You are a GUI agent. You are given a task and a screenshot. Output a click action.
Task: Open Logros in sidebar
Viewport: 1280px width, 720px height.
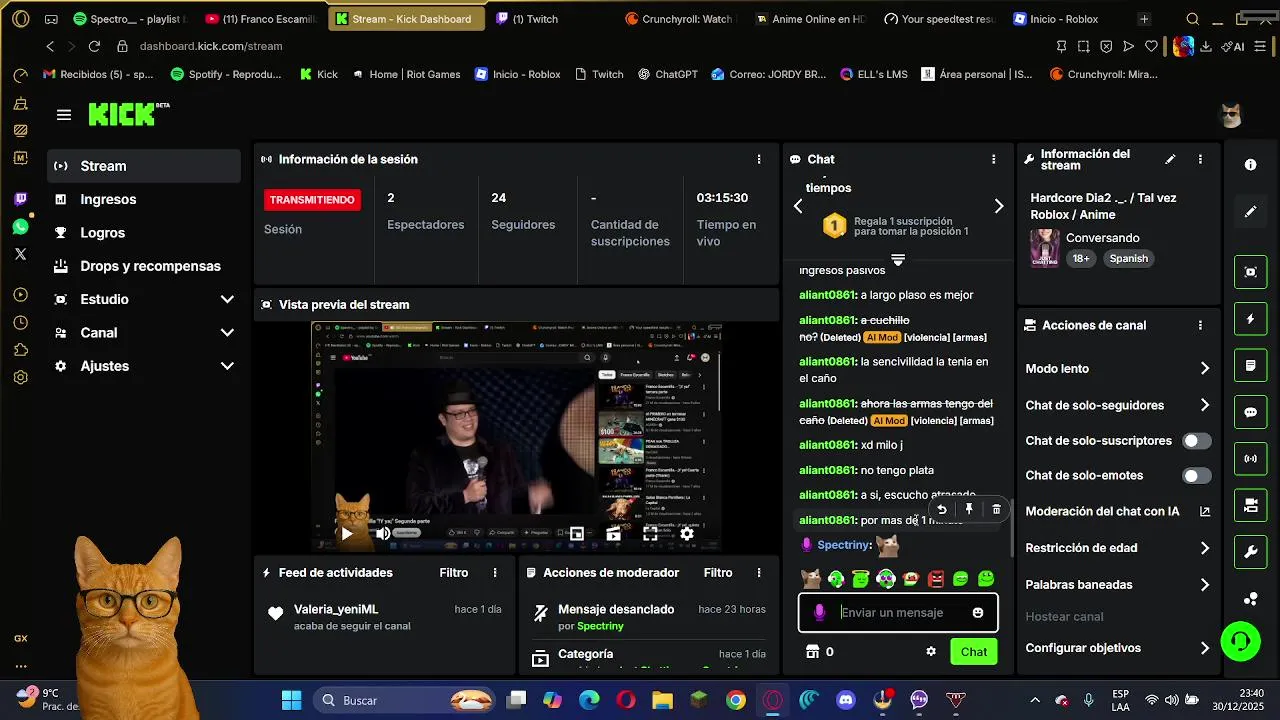(x=144, y=233)
